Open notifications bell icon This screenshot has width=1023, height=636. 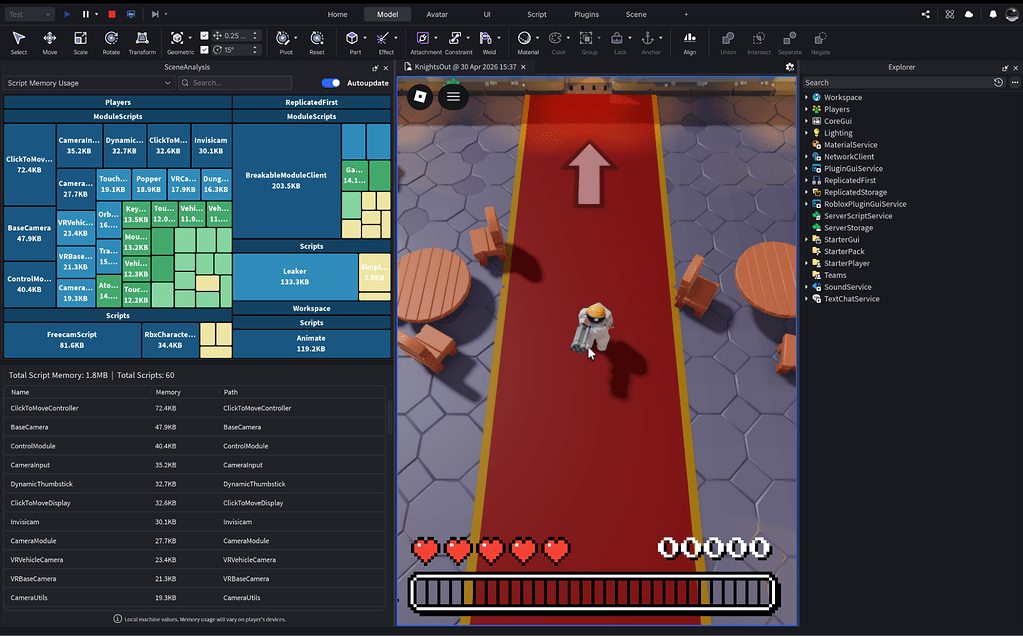[x=993, y=14]
